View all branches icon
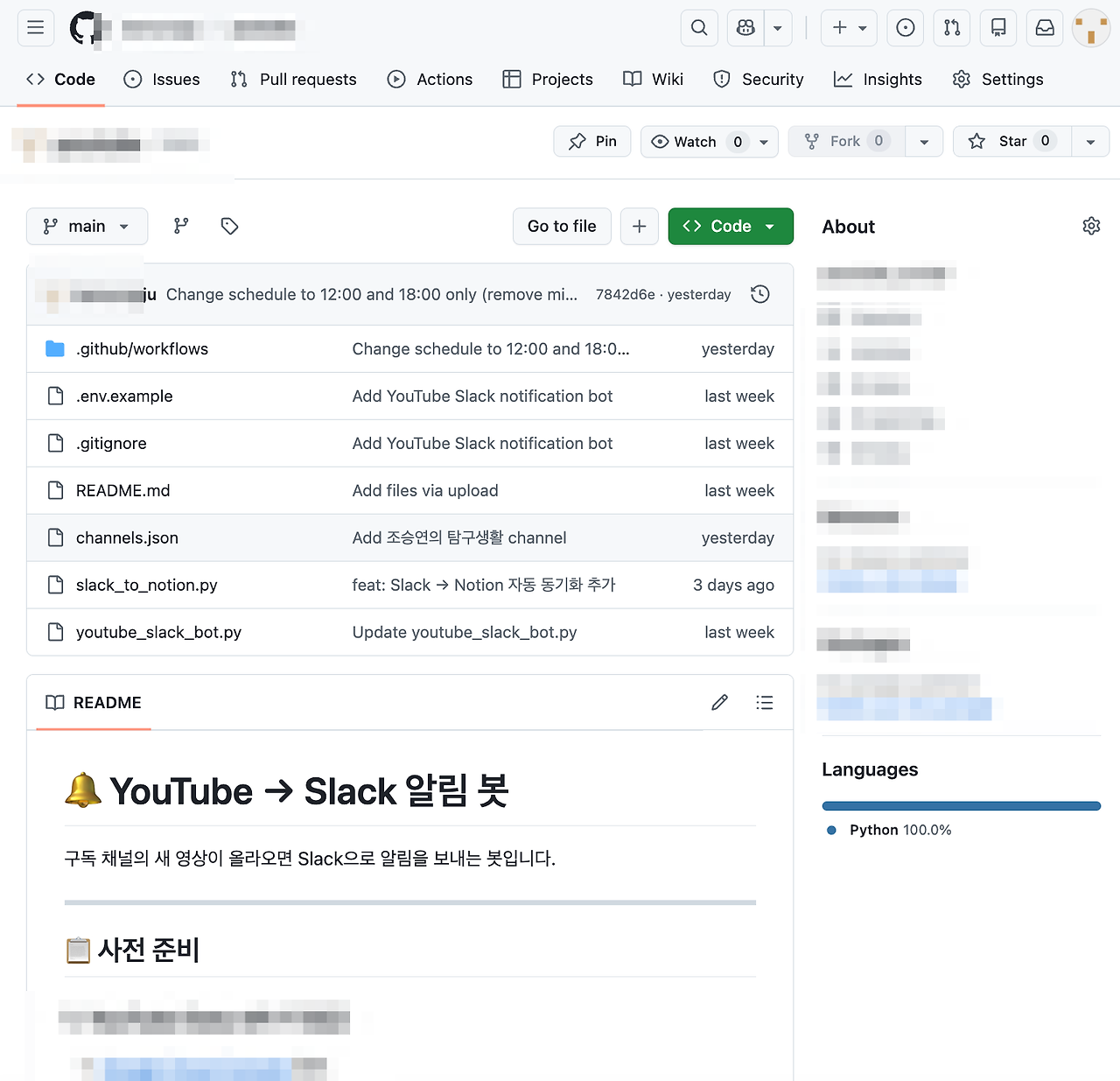 tap(181, 227)
